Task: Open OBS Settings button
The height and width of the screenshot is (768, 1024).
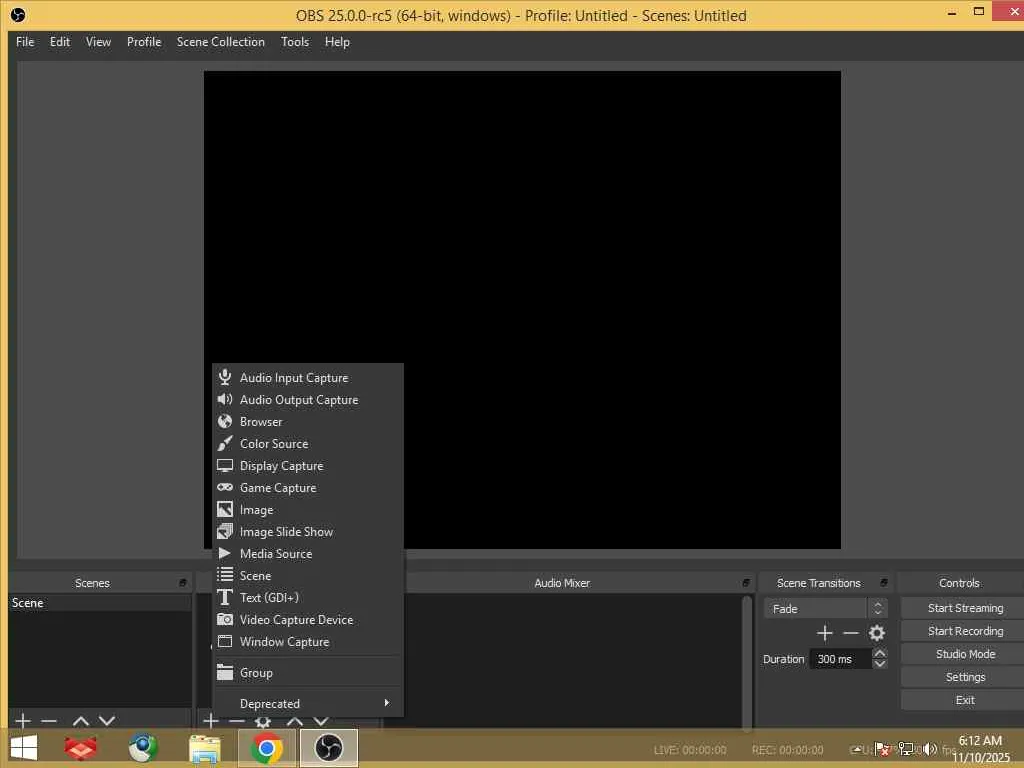Action: coord(965,677)
